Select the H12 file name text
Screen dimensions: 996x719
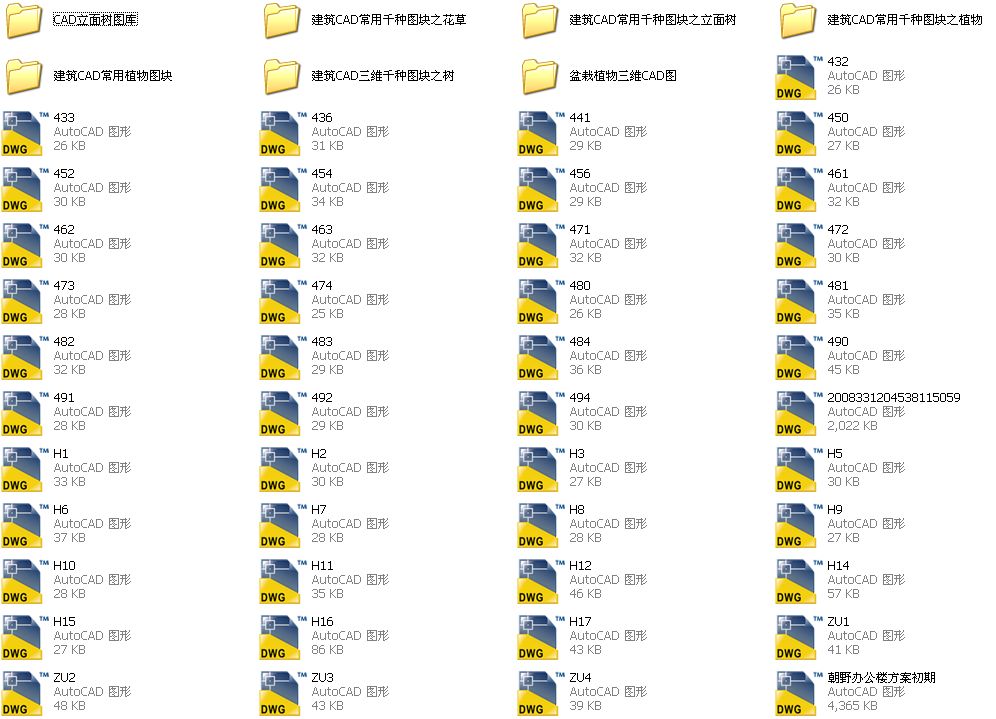tap(580, 566)
